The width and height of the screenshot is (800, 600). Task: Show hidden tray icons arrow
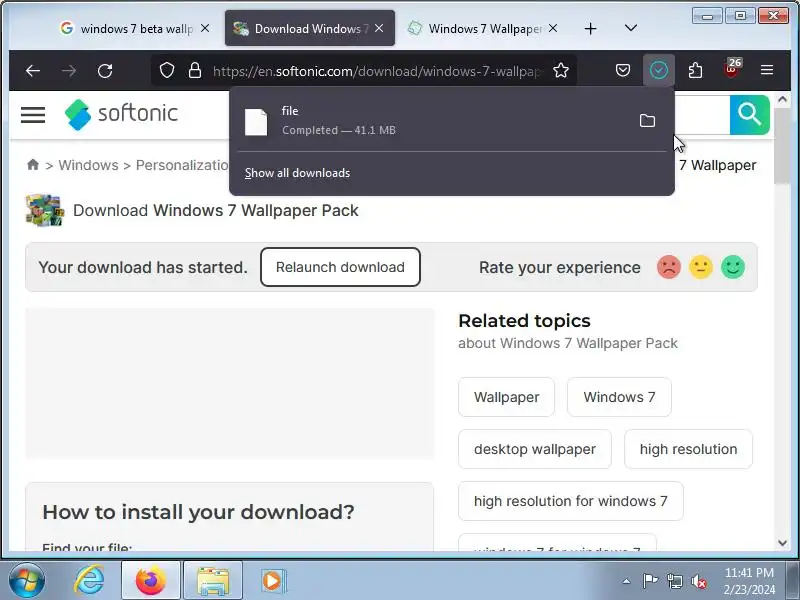point(626,581)
